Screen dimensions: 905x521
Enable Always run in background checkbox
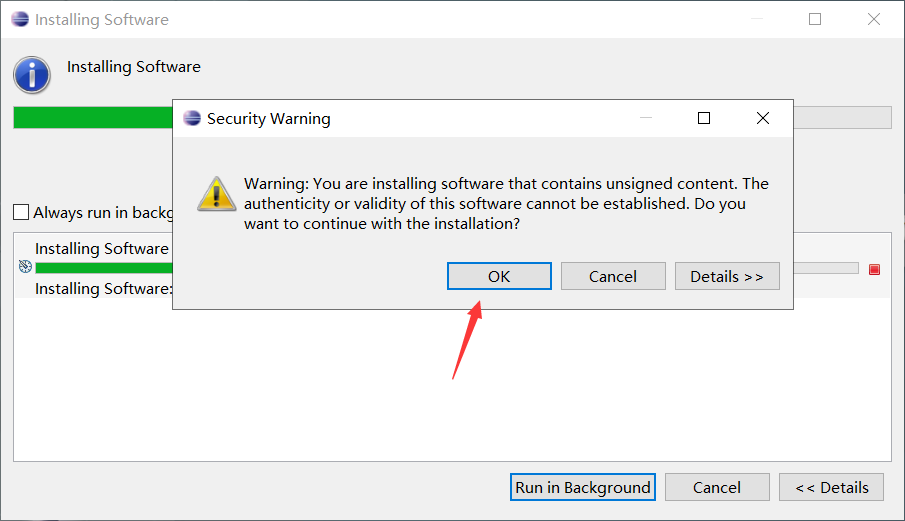click(x=21, y=212)
